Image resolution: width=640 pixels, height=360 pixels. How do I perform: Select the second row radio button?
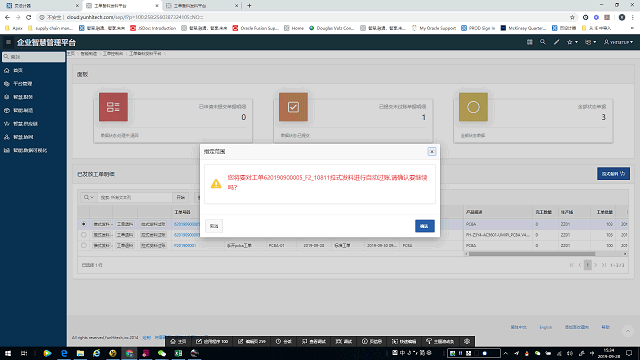point(84,235)
